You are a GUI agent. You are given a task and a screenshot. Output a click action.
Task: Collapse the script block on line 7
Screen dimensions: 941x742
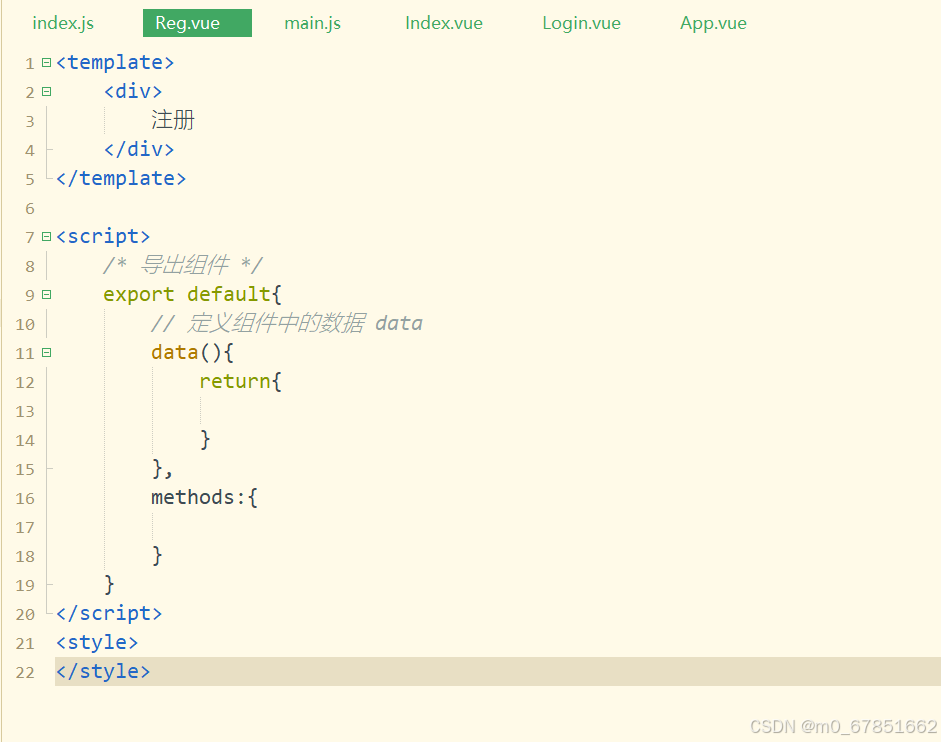[x=46, y=236]
